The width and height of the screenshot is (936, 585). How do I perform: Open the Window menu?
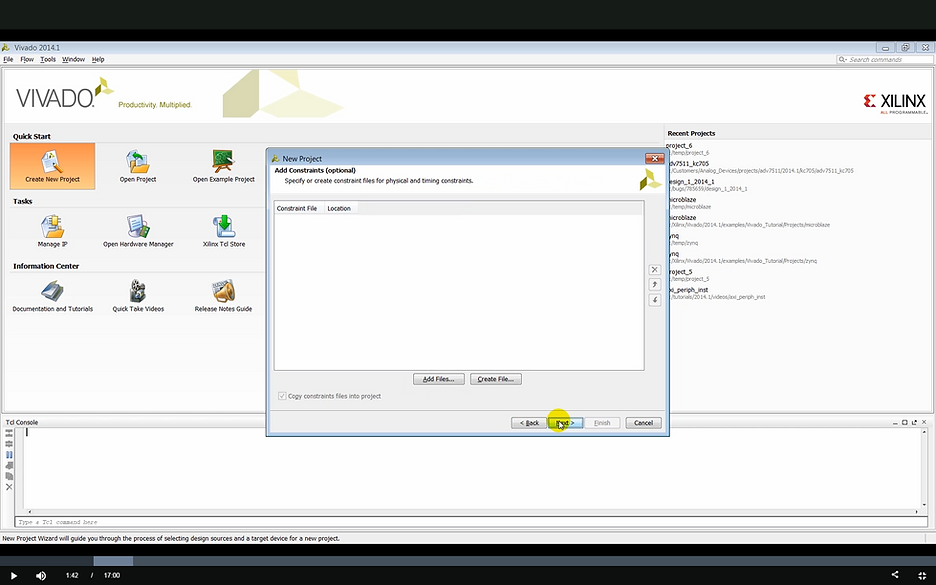[73, 60]
